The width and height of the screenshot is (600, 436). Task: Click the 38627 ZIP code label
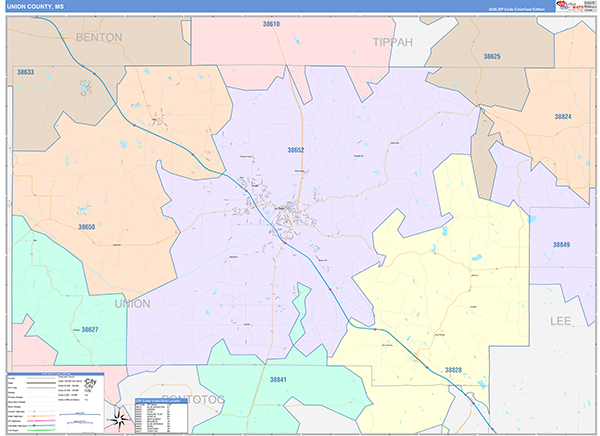(90, 330)
